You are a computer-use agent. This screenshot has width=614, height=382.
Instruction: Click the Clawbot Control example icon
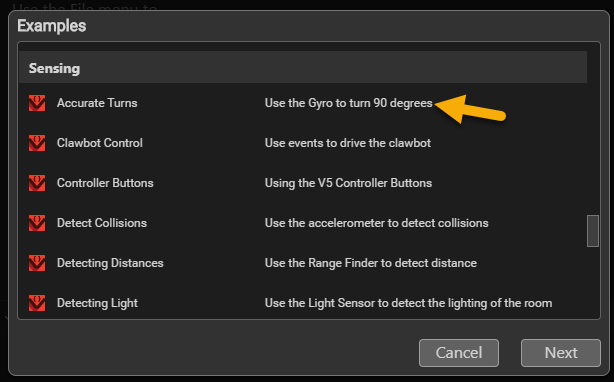click(37, 143)
